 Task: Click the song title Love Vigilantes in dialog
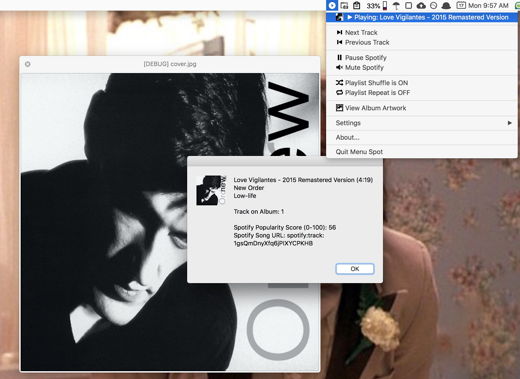[x=303, y=180]
